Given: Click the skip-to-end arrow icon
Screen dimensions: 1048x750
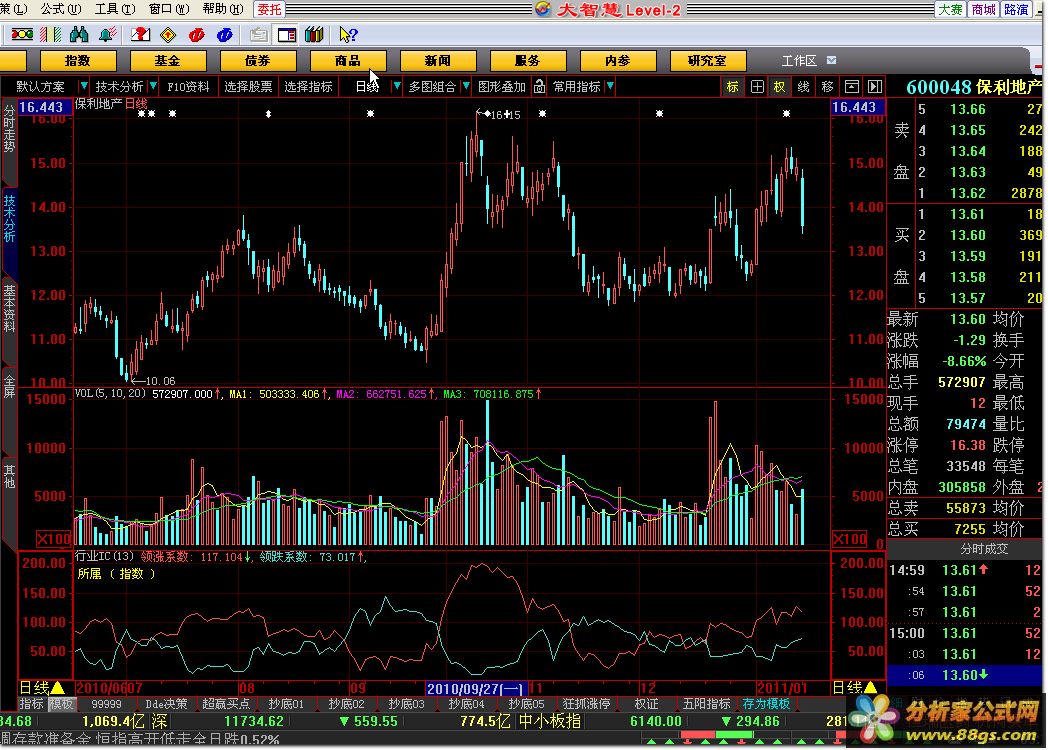Looking at the screenshot, I should point(874,86).
